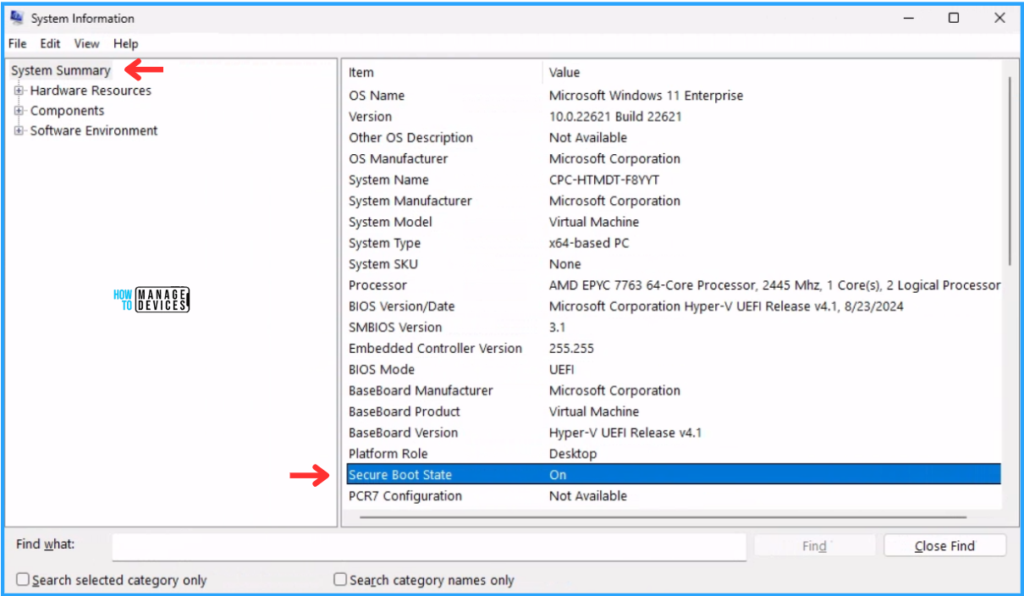Click the Close Find button
The image size is (1024, 596).
coord(944,546)
